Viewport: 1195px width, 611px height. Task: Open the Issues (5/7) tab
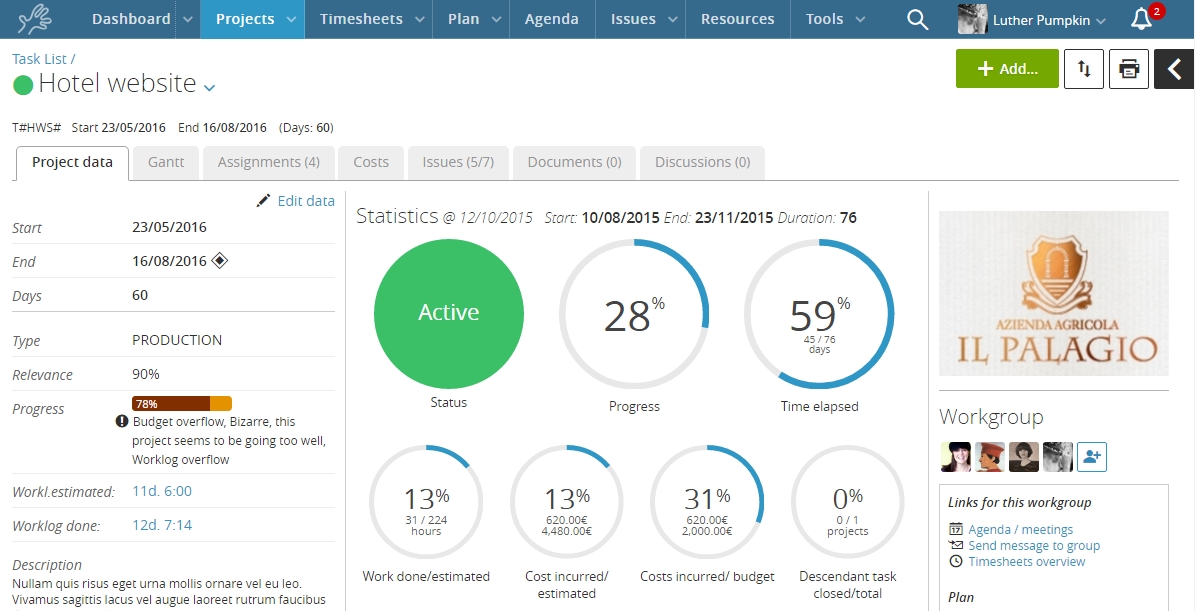pyautogui.click(x=458, y=162)
